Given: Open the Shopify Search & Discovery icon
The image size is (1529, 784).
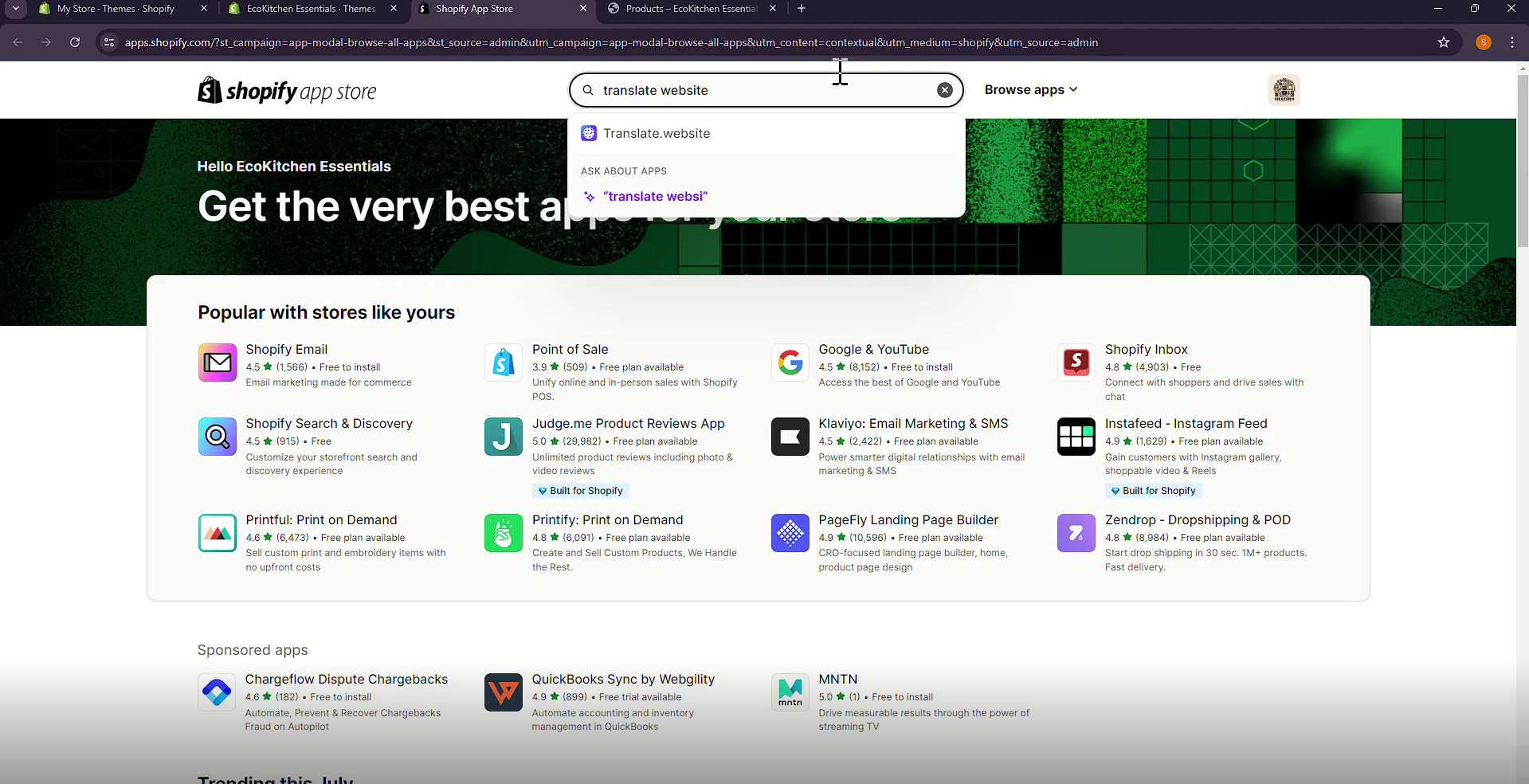Looking at the screenshot, I should 218,437.
